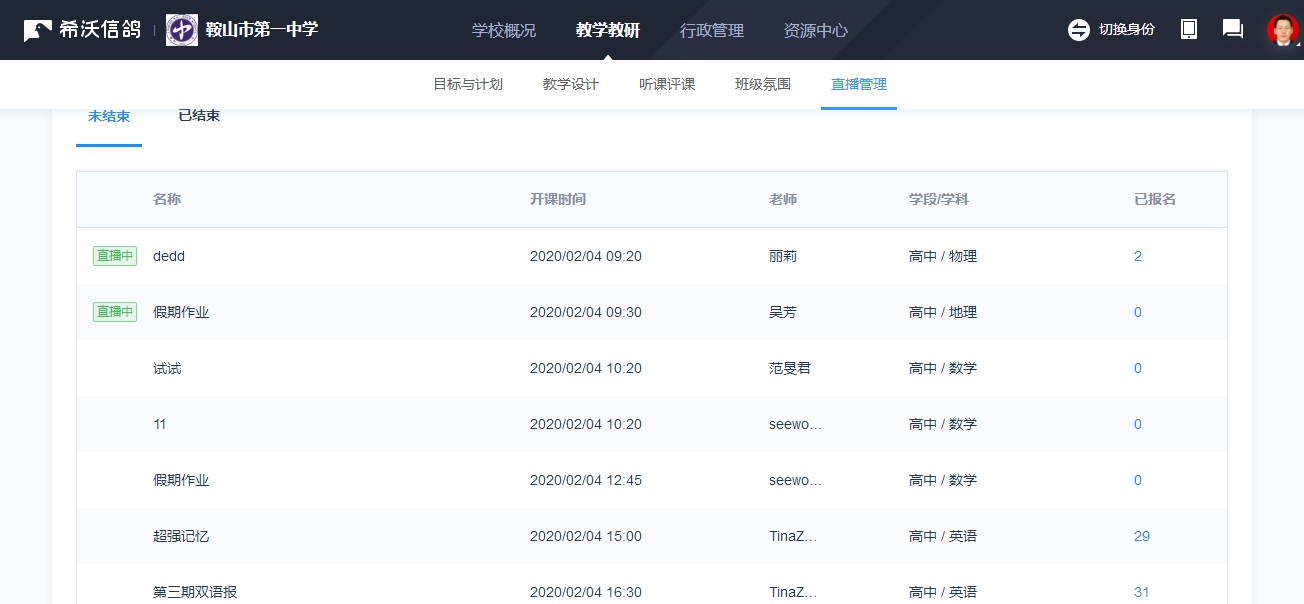The image size is (1304, 604).
Task: Click 高中 / 地理 subject cell
Action: click(x=943, y=312)
